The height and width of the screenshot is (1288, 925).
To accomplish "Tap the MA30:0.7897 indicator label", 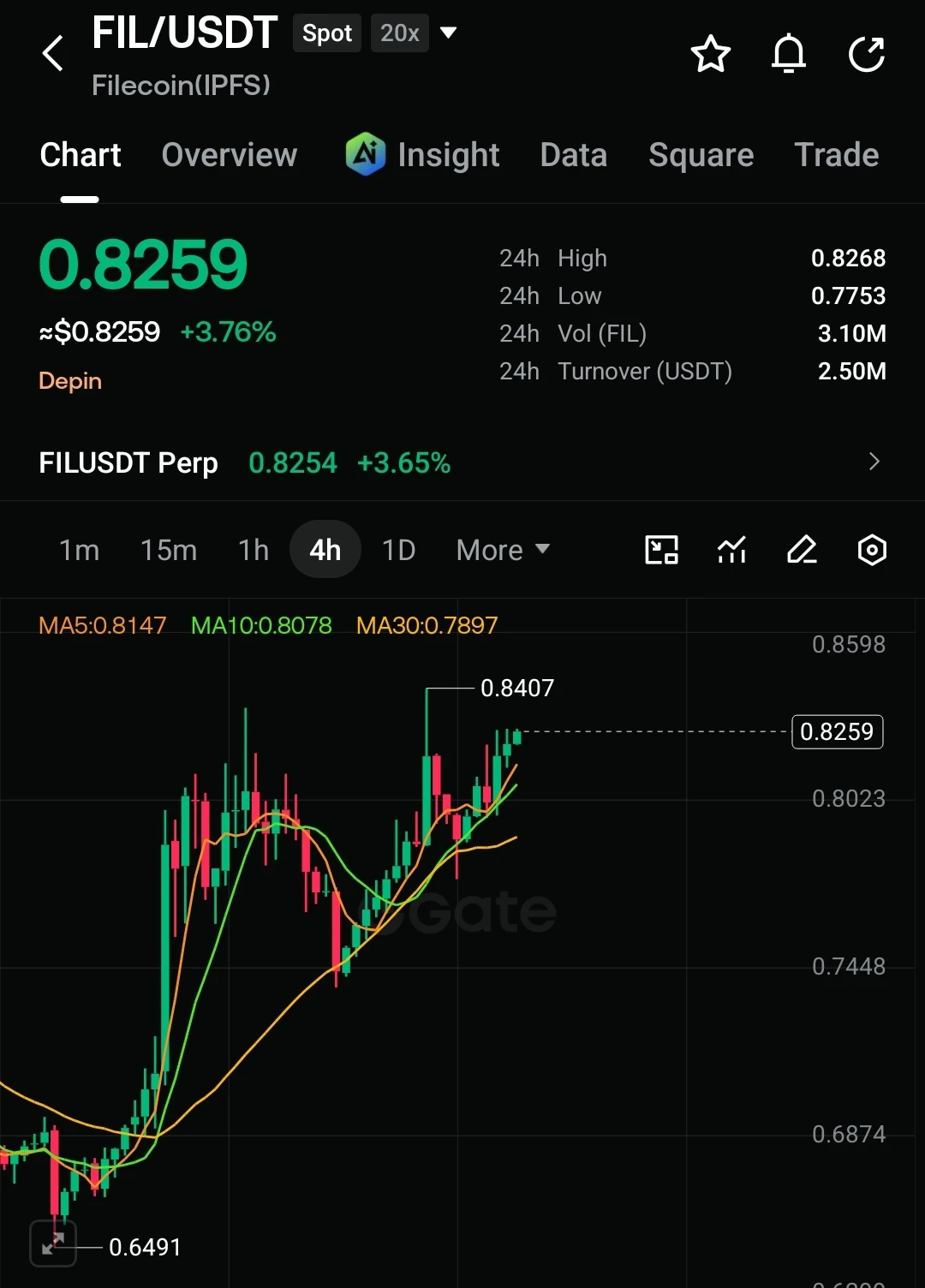I will tap(427, 625).
